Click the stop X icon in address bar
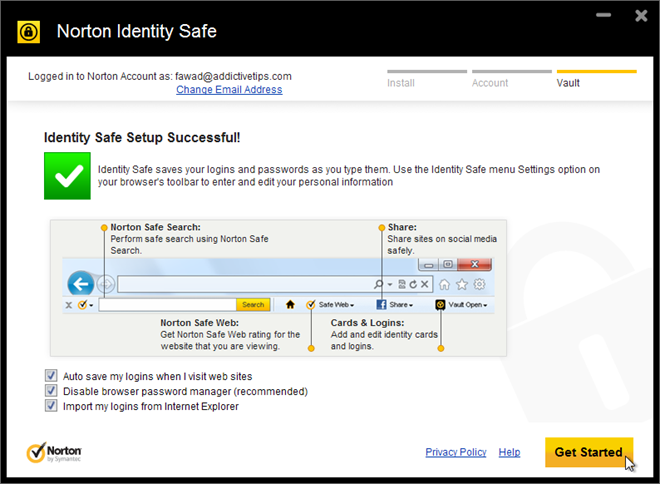The height and width of the screenshot is (484, 660). coord(425,285)
